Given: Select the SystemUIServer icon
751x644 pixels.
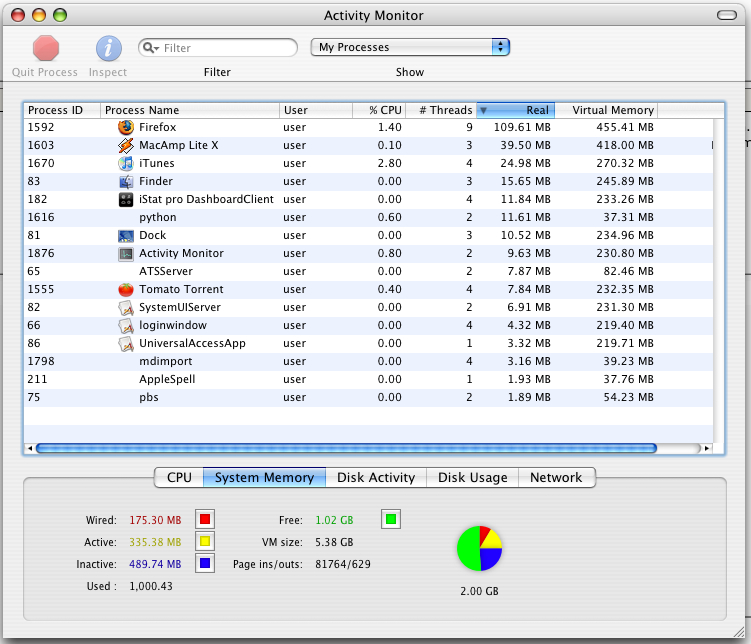Looking at the screenshot, I should tap(125, 307).
